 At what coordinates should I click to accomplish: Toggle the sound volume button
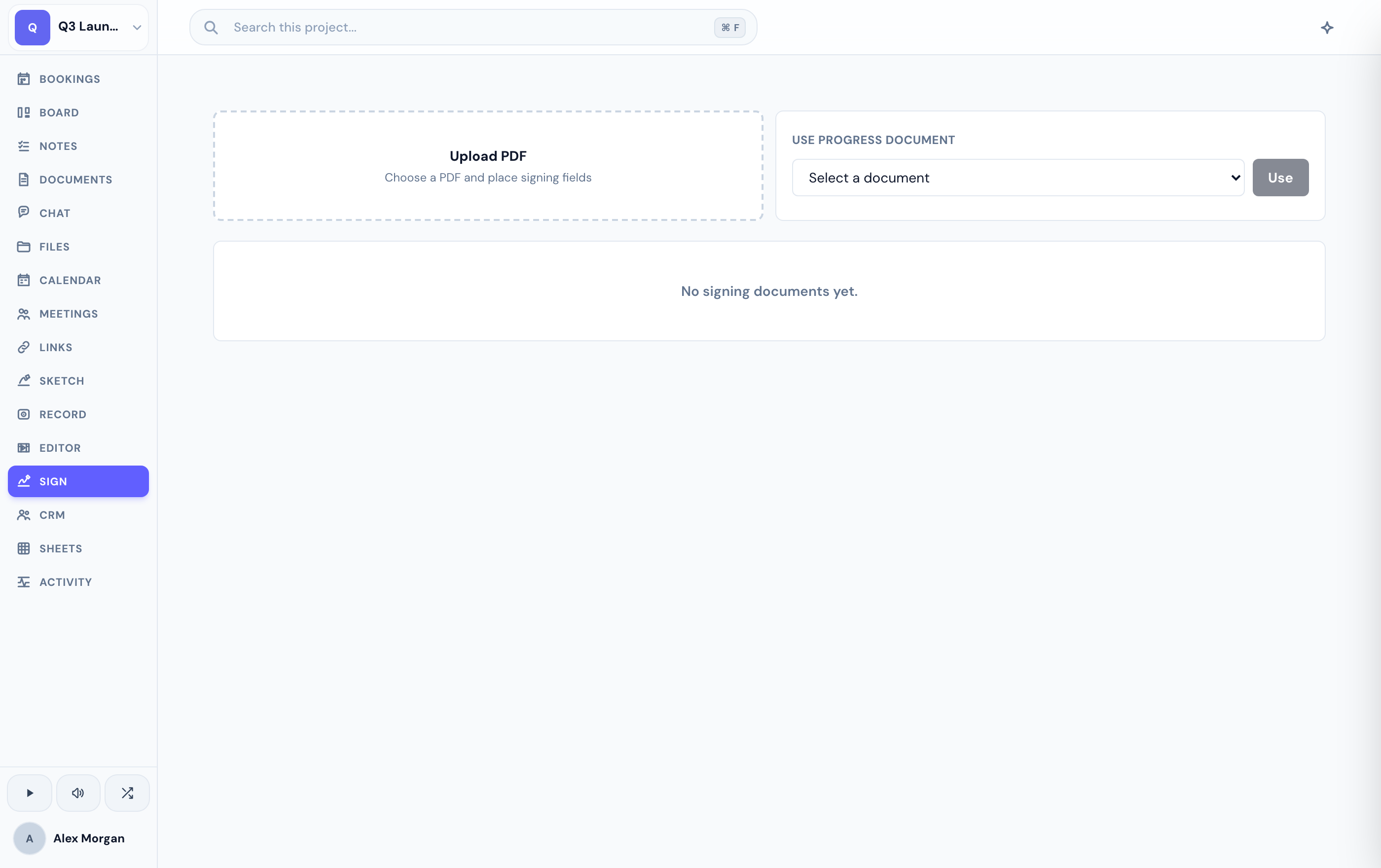point(78,793)
